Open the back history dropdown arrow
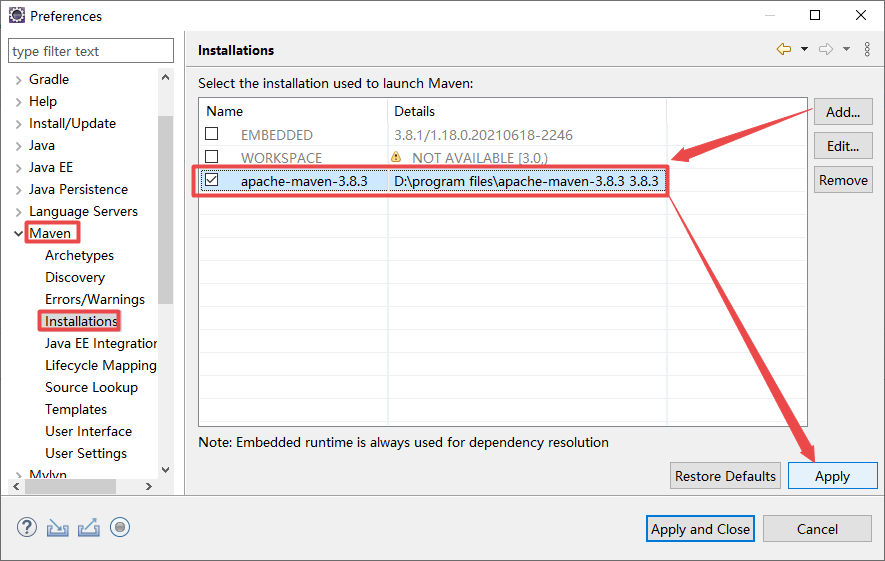 [804, 49]
